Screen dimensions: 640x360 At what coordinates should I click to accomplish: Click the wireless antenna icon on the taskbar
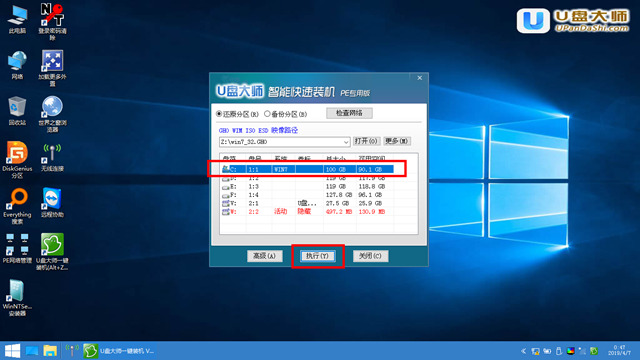pyautogui.click(x=72, y=351)
